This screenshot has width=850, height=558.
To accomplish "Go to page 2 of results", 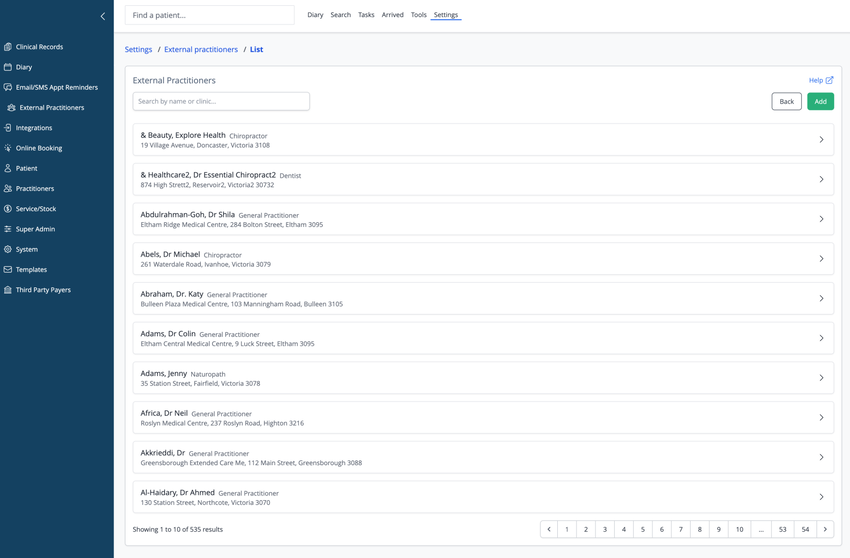I will coord(585,529).
